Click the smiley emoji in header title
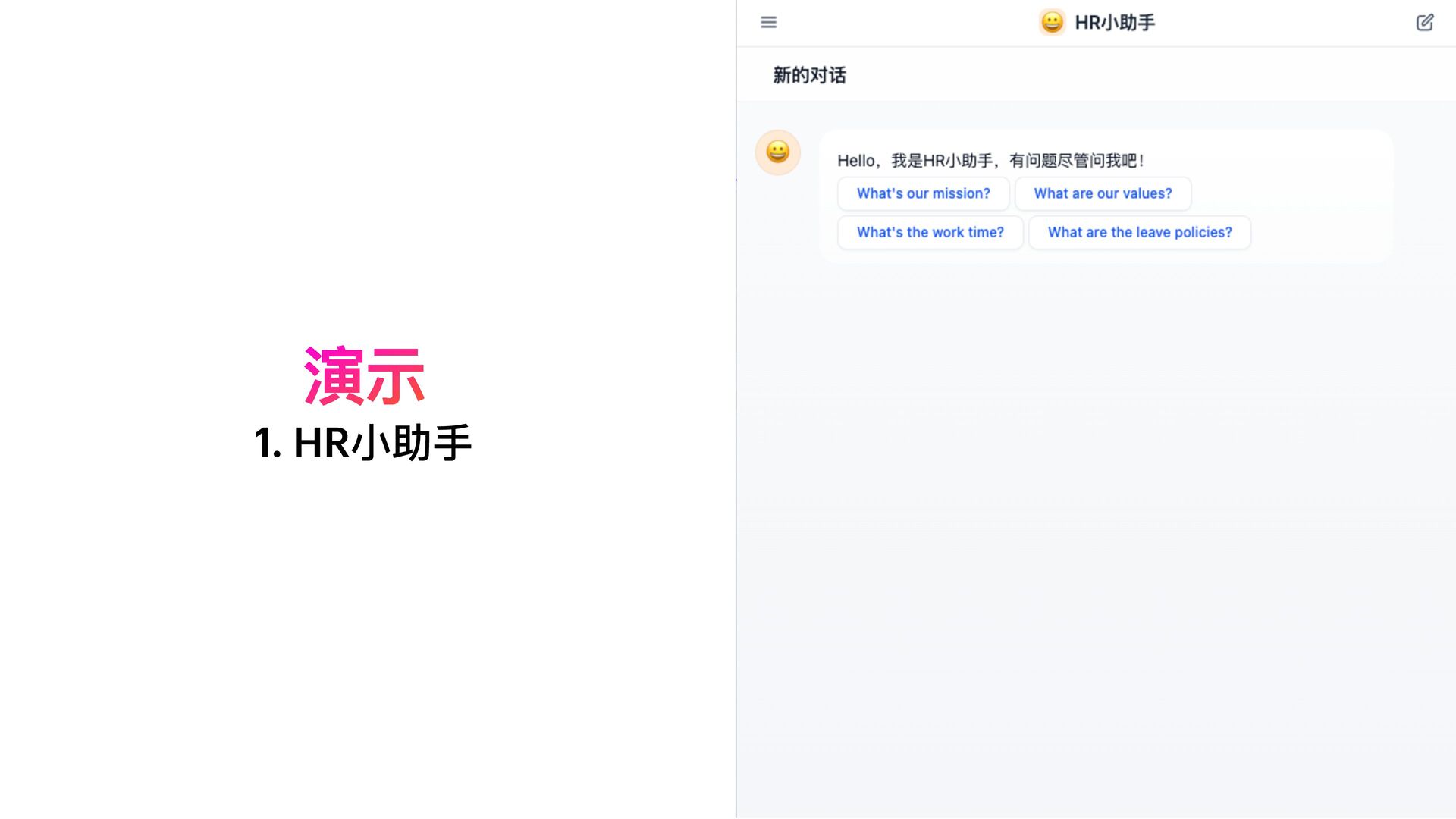Viewport: 1456px width, 819px height. pyautogui.click(x=1052, y=22)
